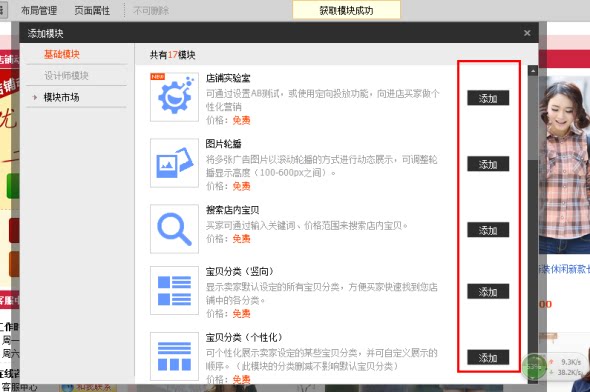Screen dimensions: 590x392
Task: Click the 宝贝分类（个性化）title text
Action: click(244, 337)
